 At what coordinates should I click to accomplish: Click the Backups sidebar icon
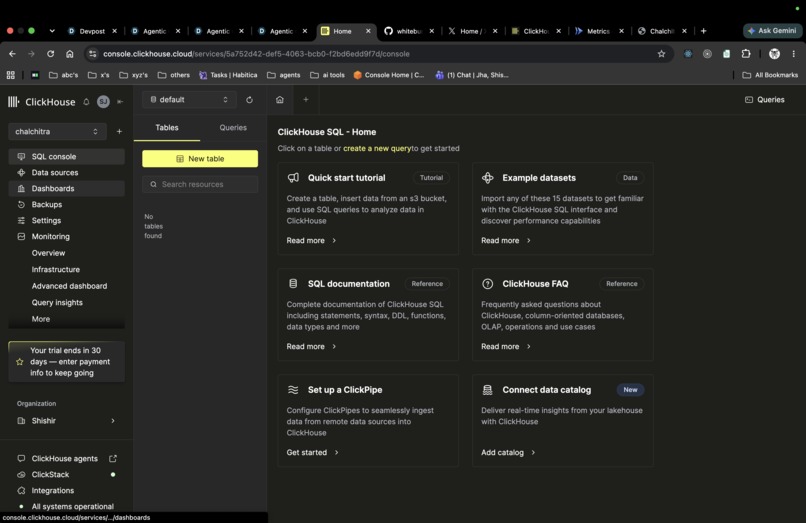21,204
